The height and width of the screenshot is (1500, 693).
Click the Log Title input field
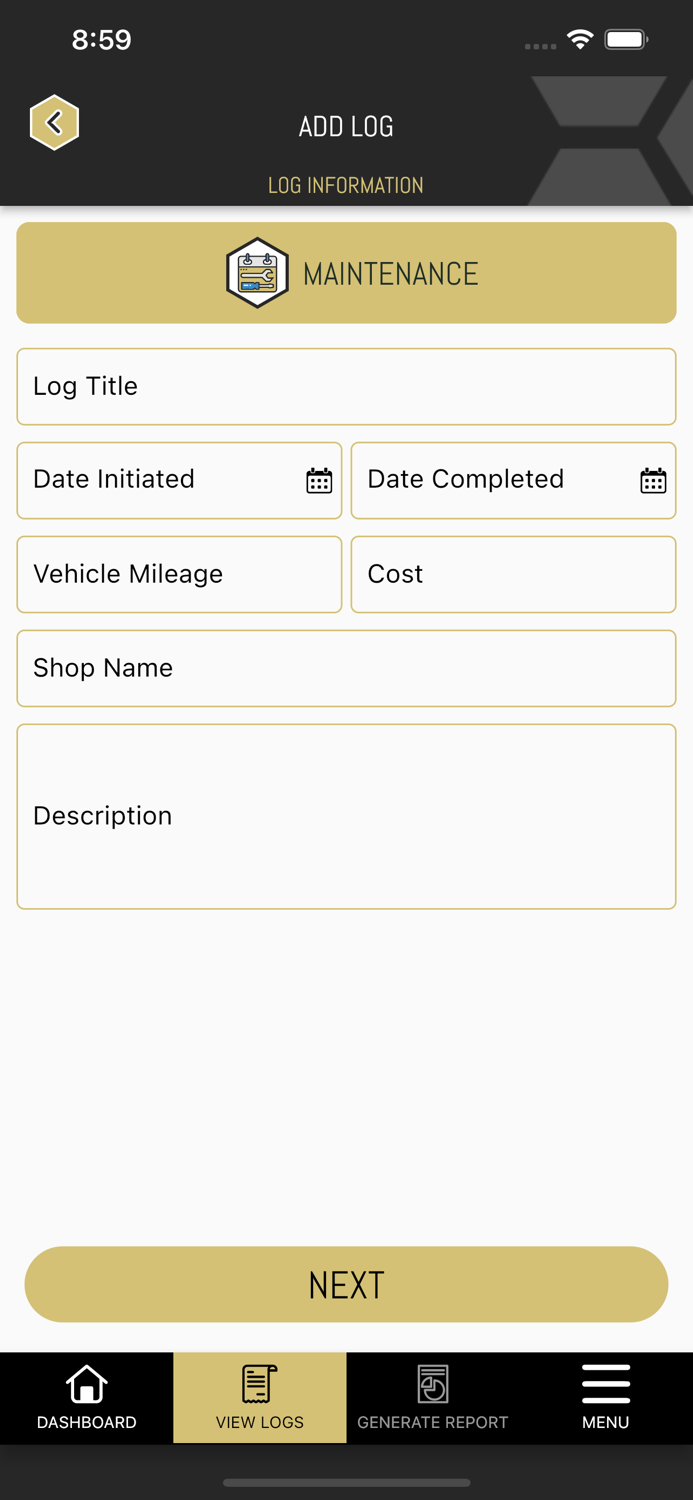pyautogui.click(x=346, y=386)
